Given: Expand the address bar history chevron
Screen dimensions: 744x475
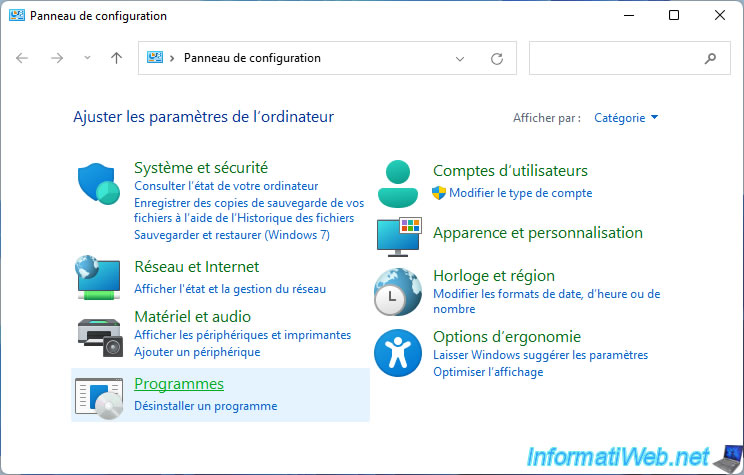Looking at the screenshot, I should tap(460, 59).
